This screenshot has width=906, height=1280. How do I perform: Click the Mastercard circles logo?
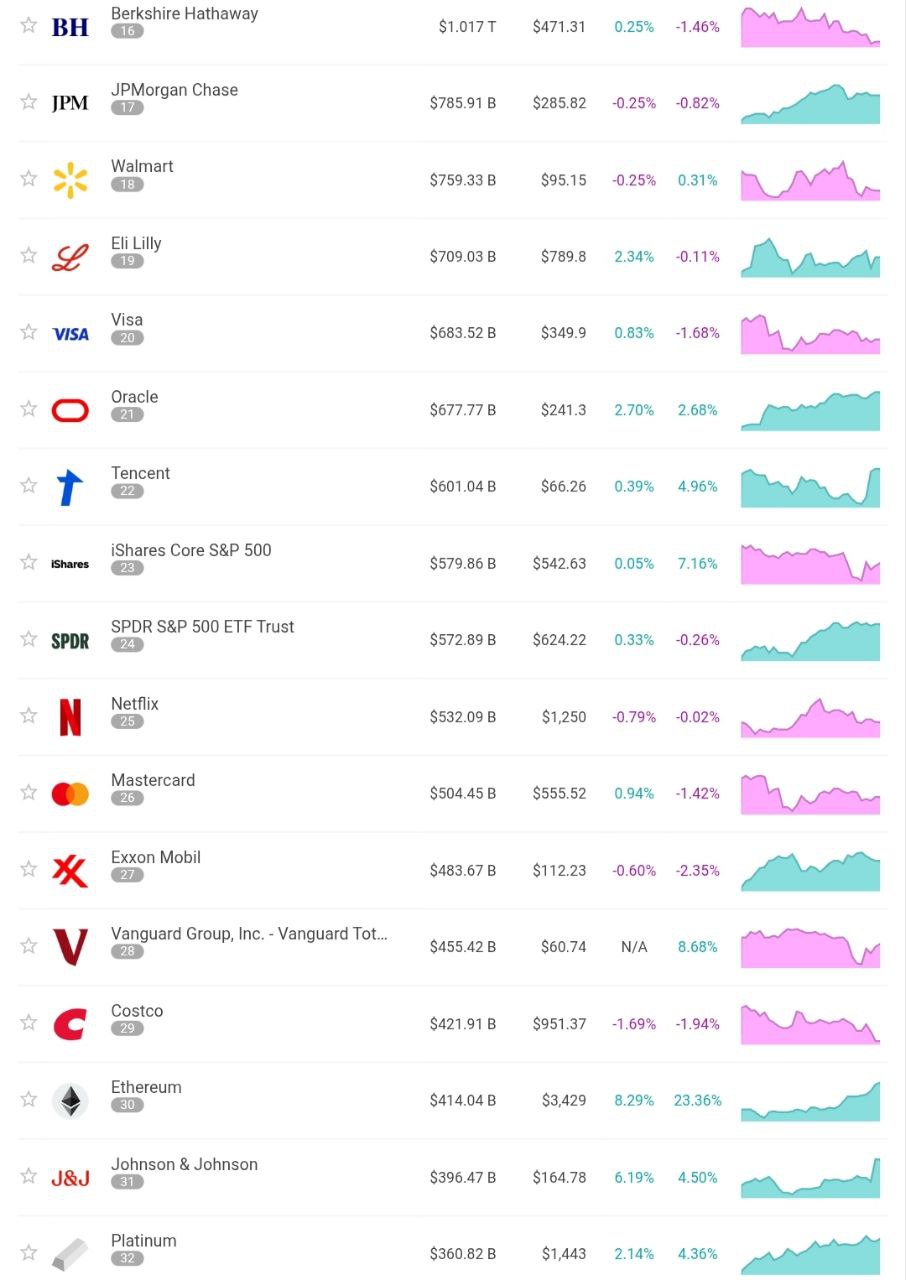pos(70,794)
